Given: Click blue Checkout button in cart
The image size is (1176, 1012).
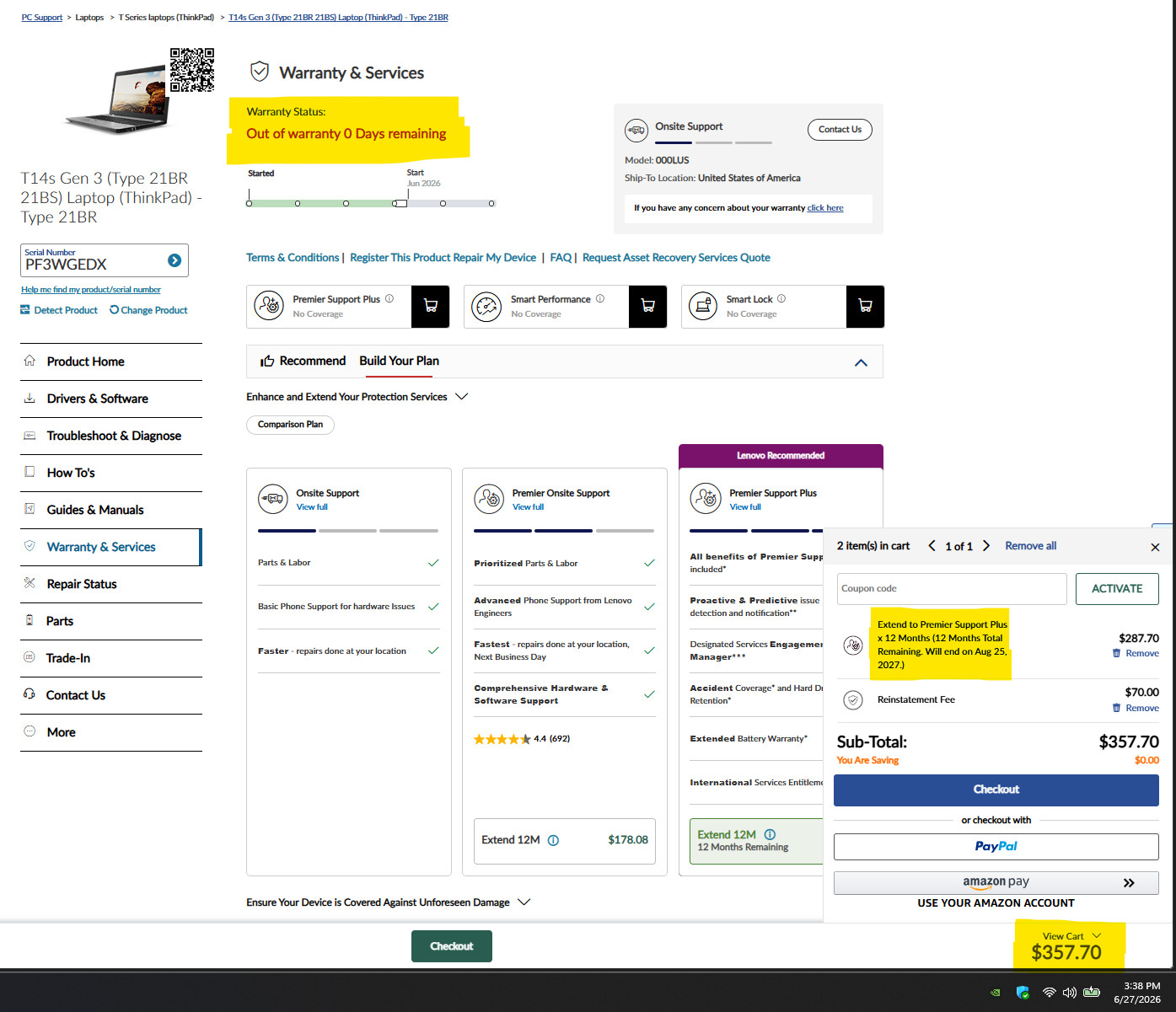Looking at the screenshot, I should pyautogui.click(x=996, y=790).
